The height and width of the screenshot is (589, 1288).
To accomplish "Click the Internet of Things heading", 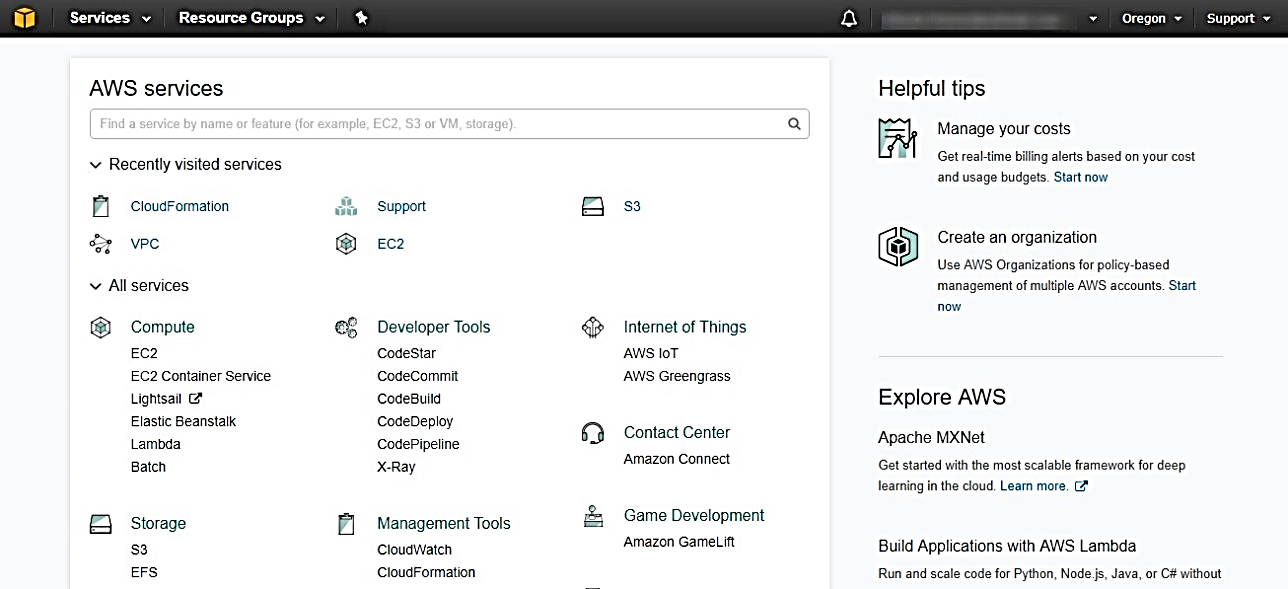I will 685,327.
